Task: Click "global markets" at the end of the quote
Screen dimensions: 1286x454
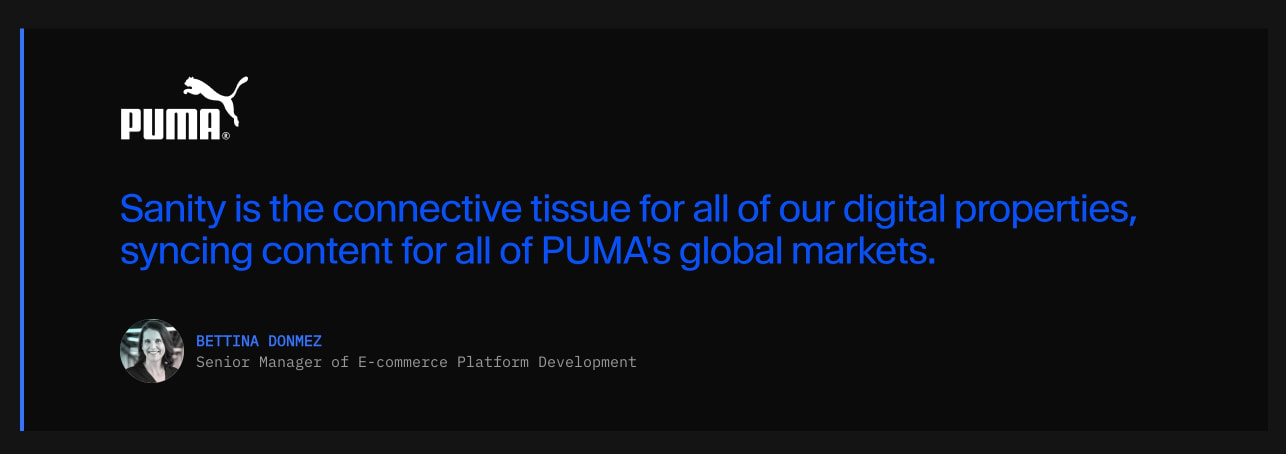Action: click(808, 251)
